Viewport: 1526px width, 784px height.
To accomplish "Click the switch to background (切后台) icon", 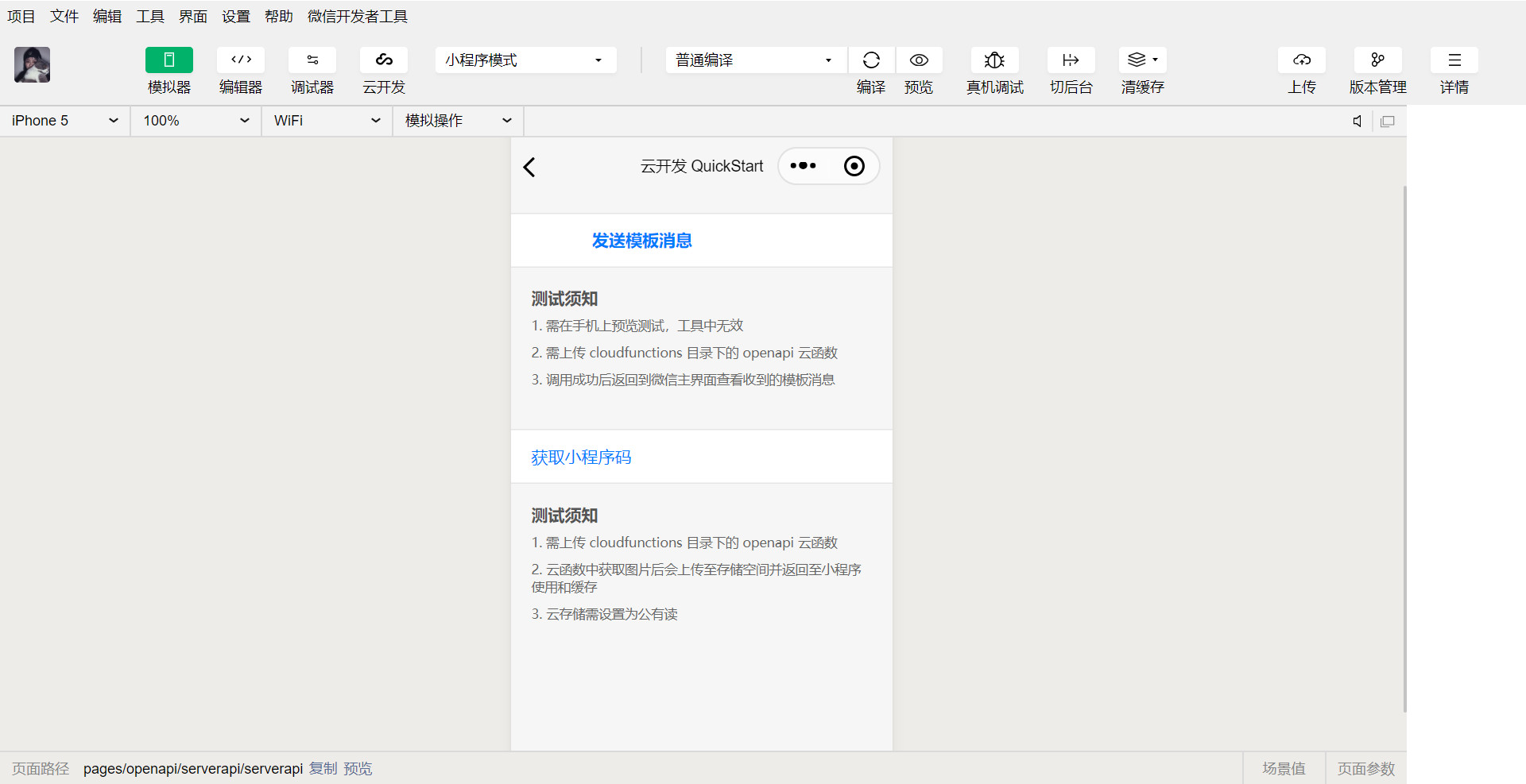I will pyautogui.click(x=1071, y=60).
